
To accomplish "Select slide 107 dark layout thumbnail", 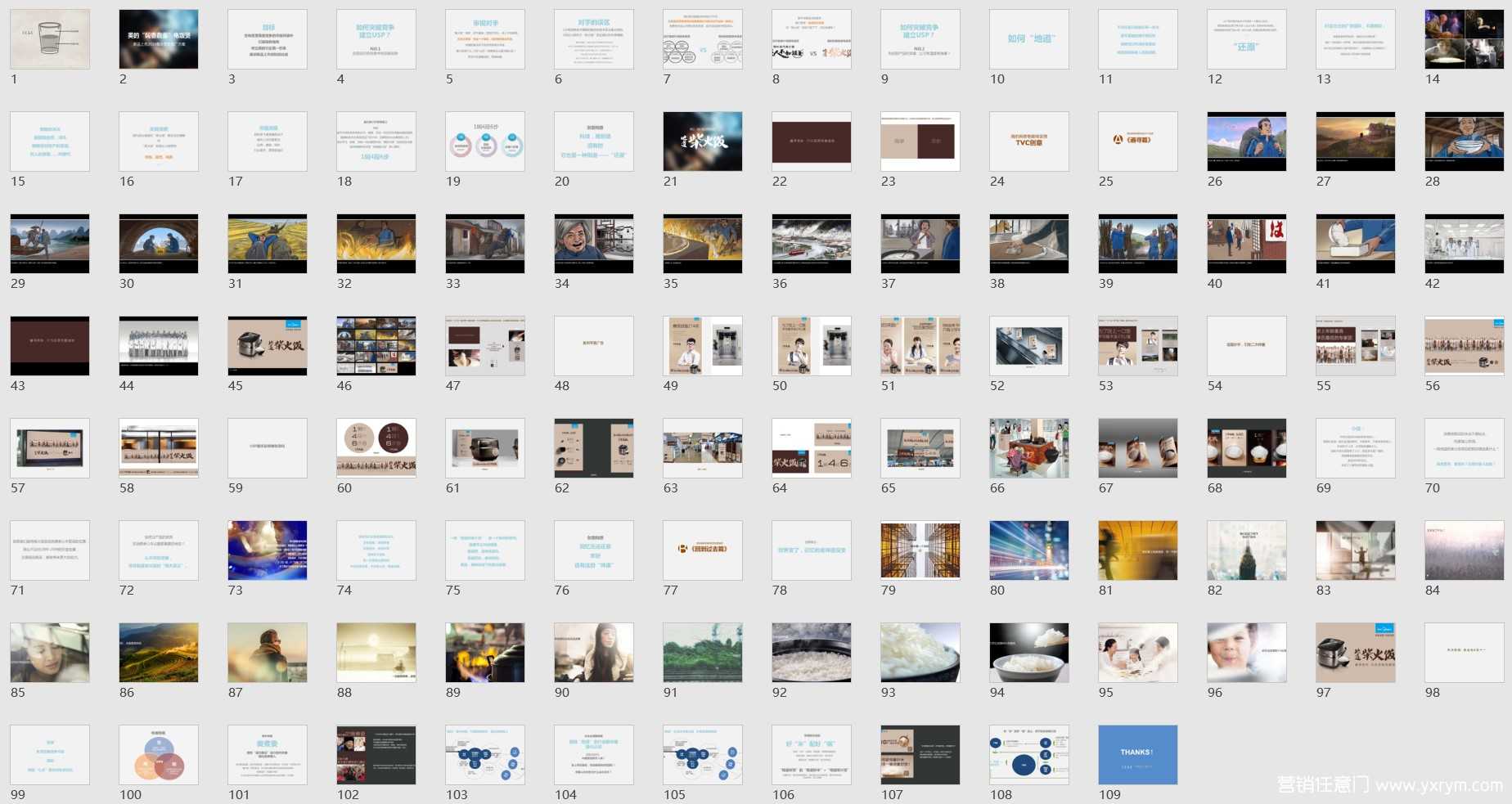I will (x=920, y=755).
